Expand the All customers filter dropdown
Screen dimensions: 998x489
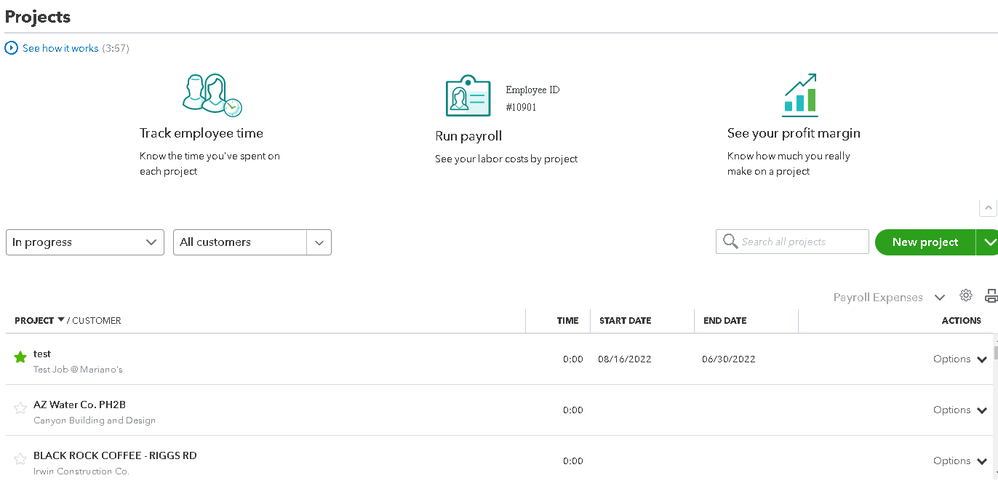pos(319,242)
